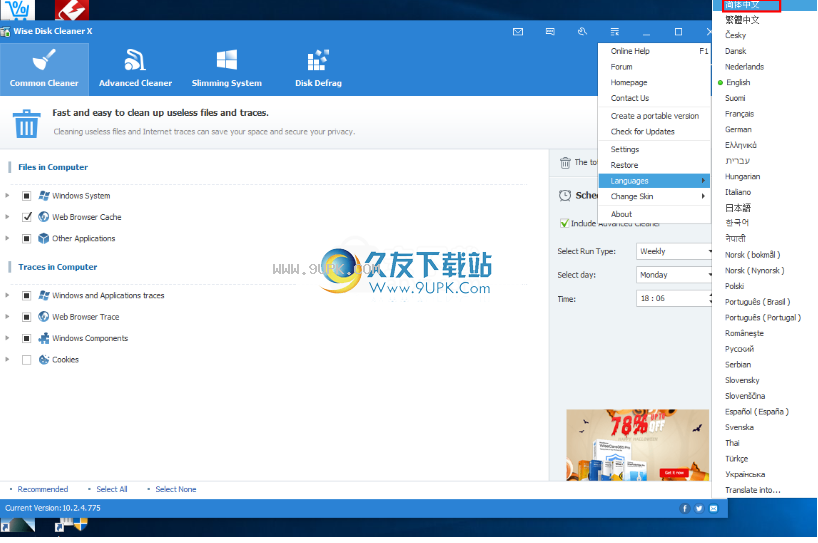818x543 pixels.
Task: Click the menu list icon in title bar
Action: coord(615,32)
